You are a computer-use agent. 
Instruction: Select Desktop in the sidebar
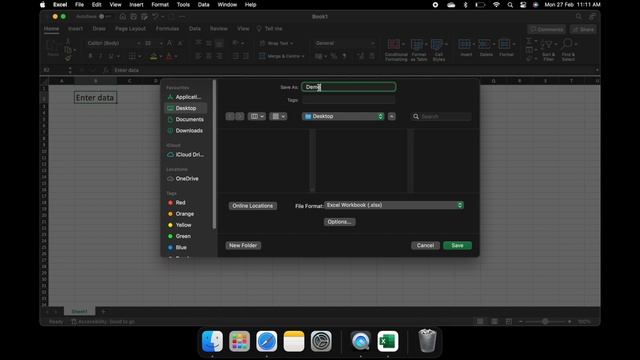(185, 108)
